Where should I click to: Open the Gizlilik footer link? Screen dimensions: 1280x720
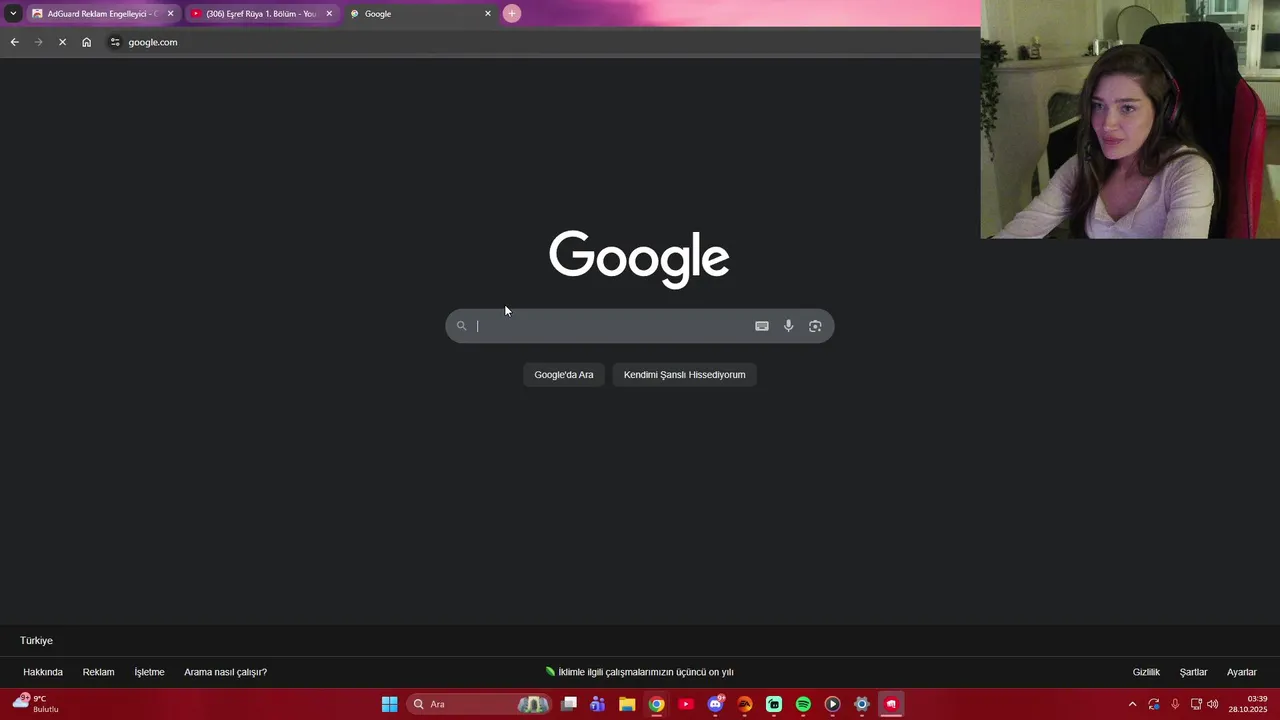(x=1146, y=672)
